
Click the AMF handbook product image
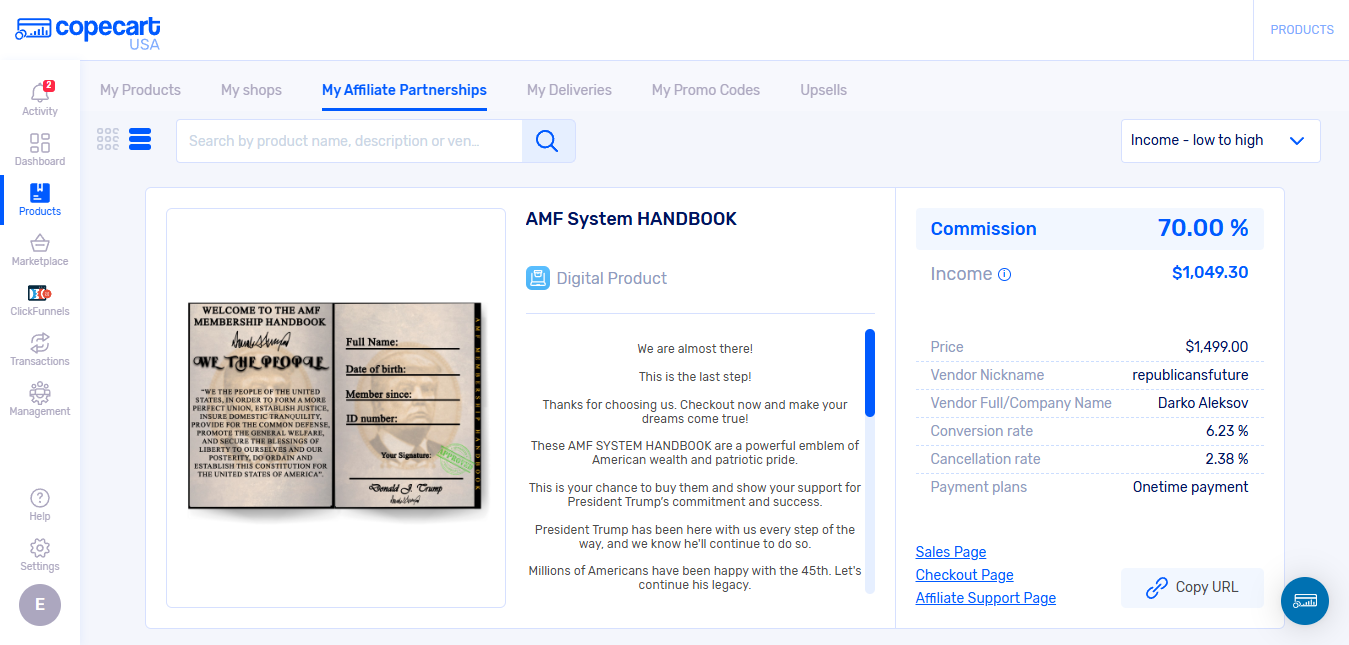point(336,409)
